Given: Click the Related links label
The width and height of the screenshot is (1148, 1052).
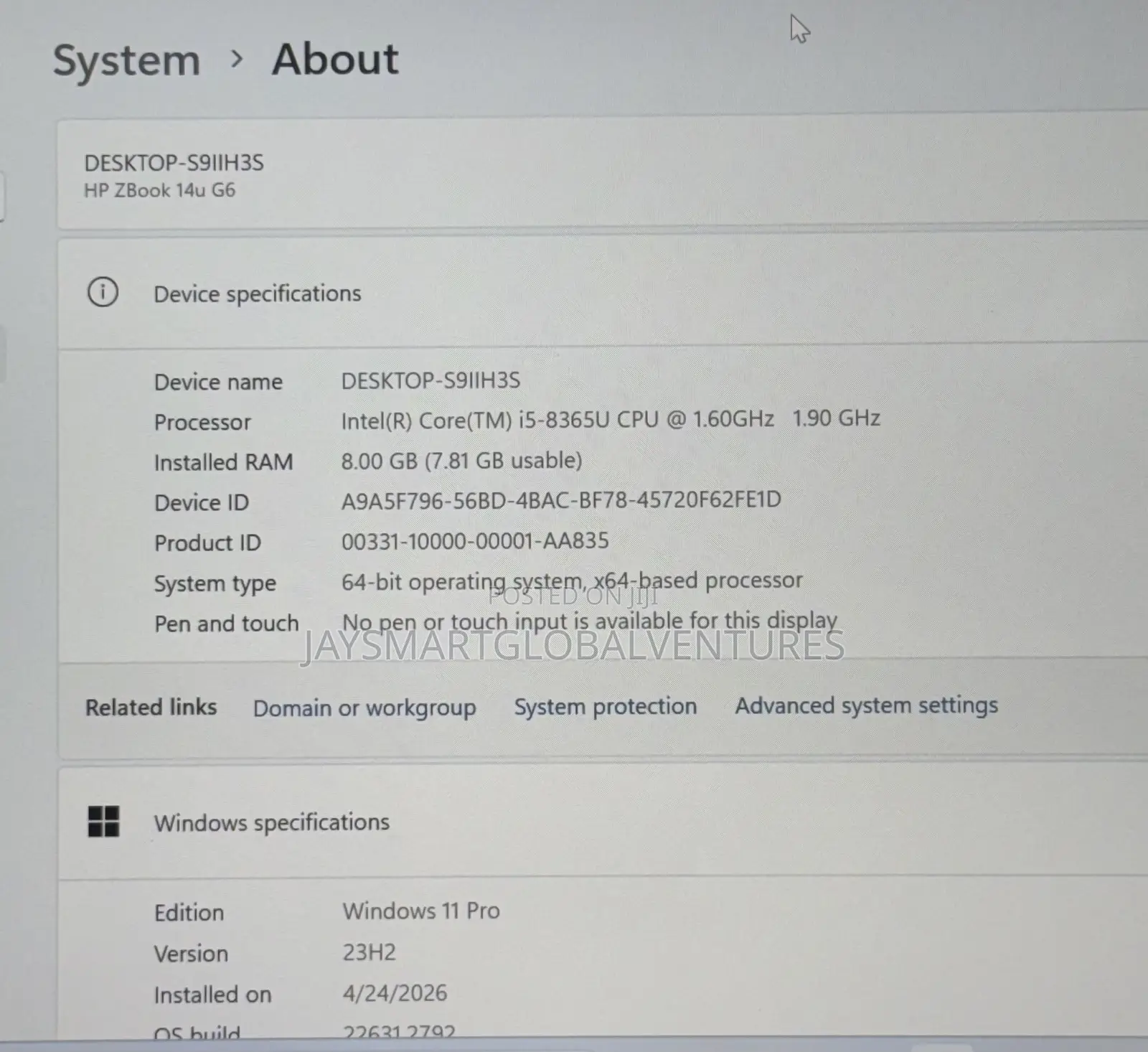Looking at the screenshot, I should [151, 708].
